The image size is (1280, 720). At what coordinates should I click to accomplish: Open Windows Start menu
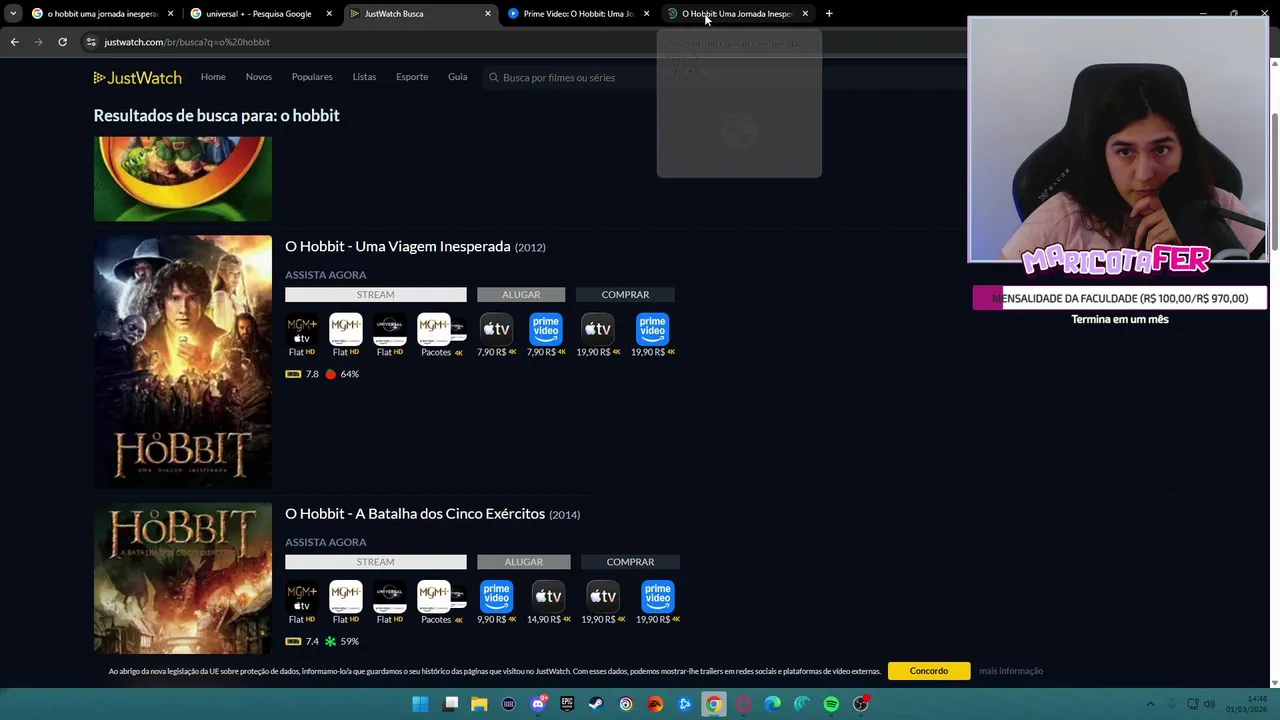click(x=420, y=704)
